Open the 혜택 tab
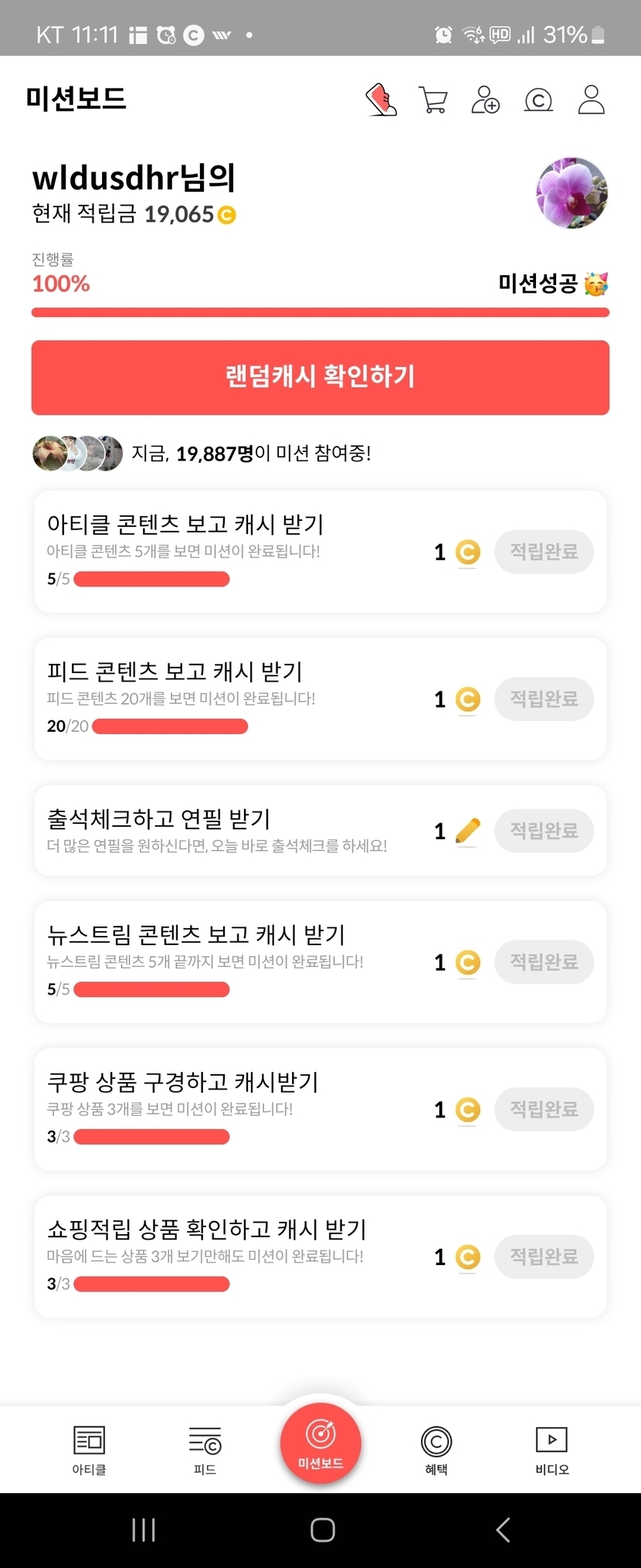Viewport: 641px width, 1568px height. [436, 1449]
